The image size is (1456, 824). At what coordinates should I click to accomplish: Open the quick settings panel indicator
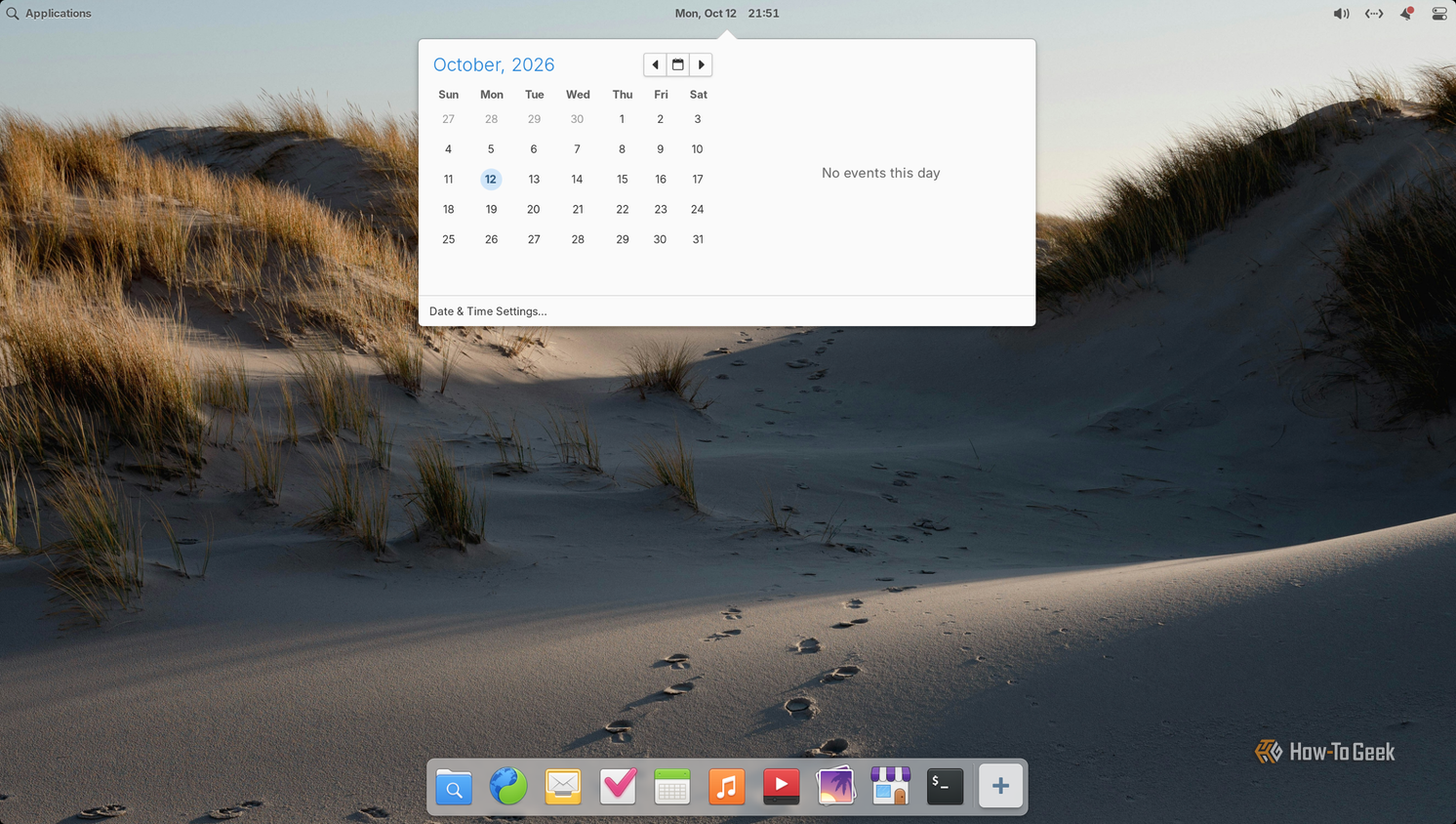1439,14
